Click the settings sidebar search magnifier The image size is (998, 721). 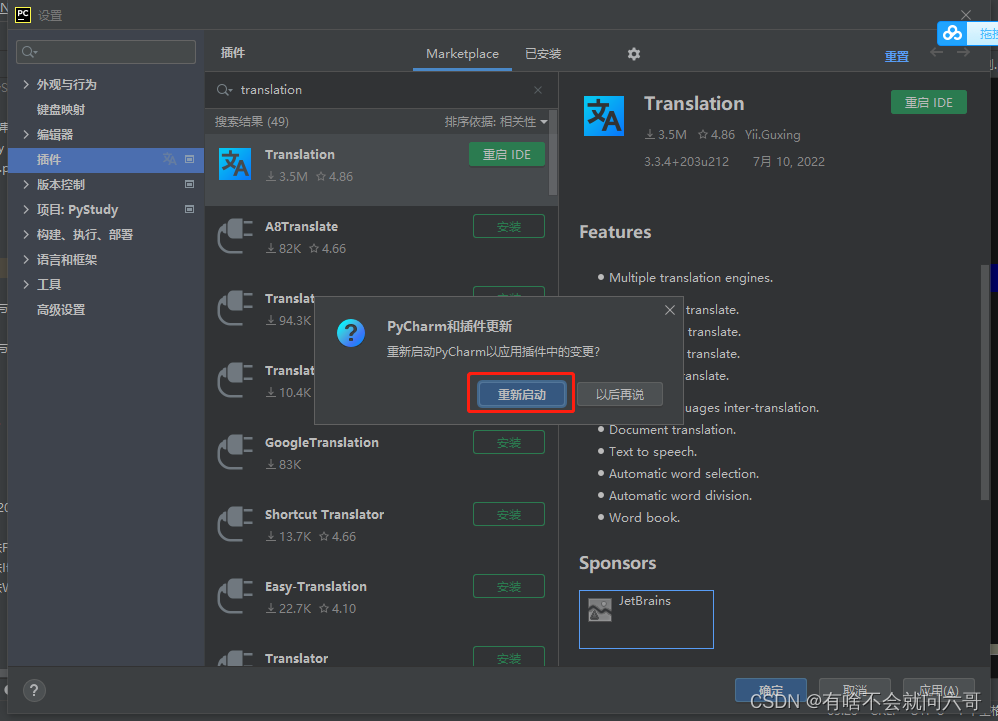click(29, 52)
